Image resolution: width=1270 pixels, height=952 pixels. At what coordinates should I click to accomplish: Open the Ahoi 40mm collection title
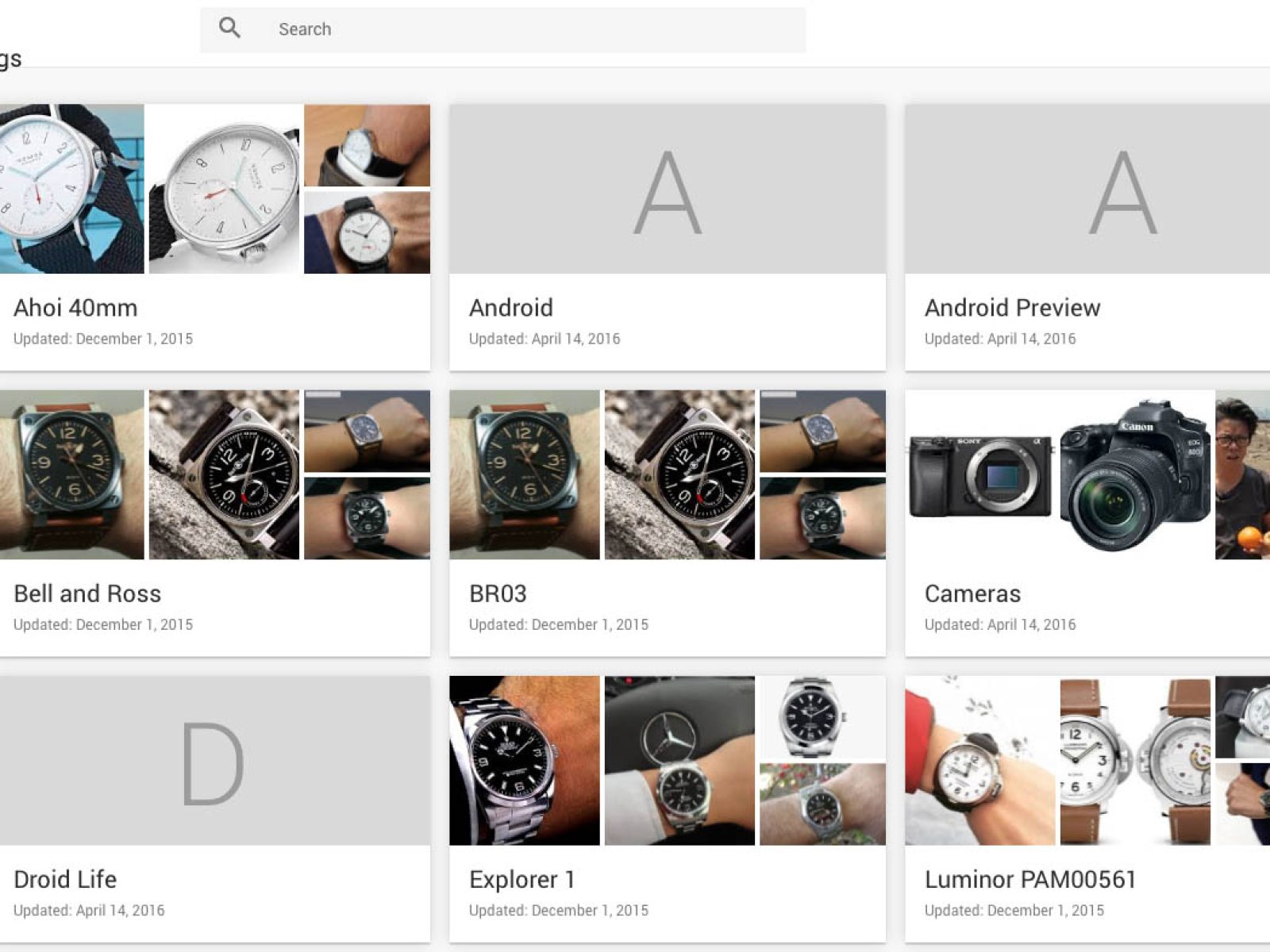(x=75, y=308)
